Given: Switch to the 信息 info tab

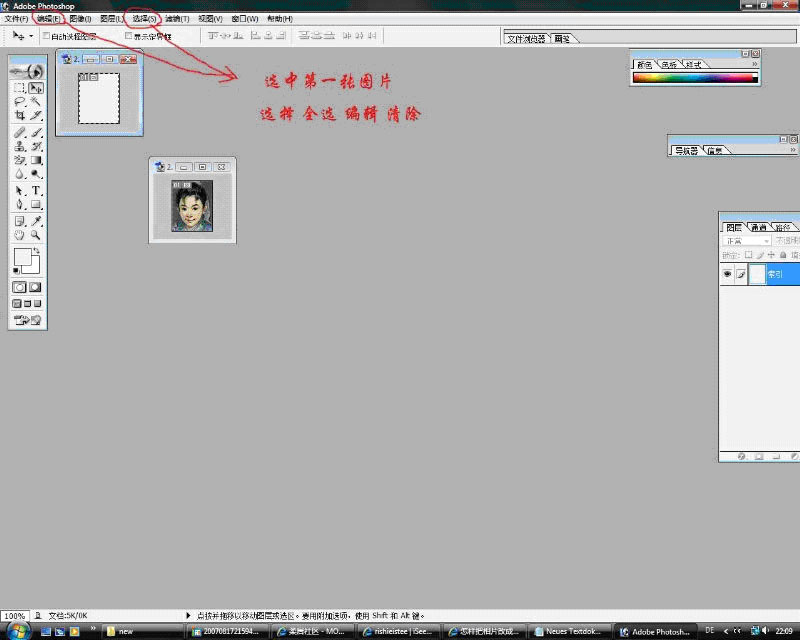Looking at the screenshot, I should (715, 151).
